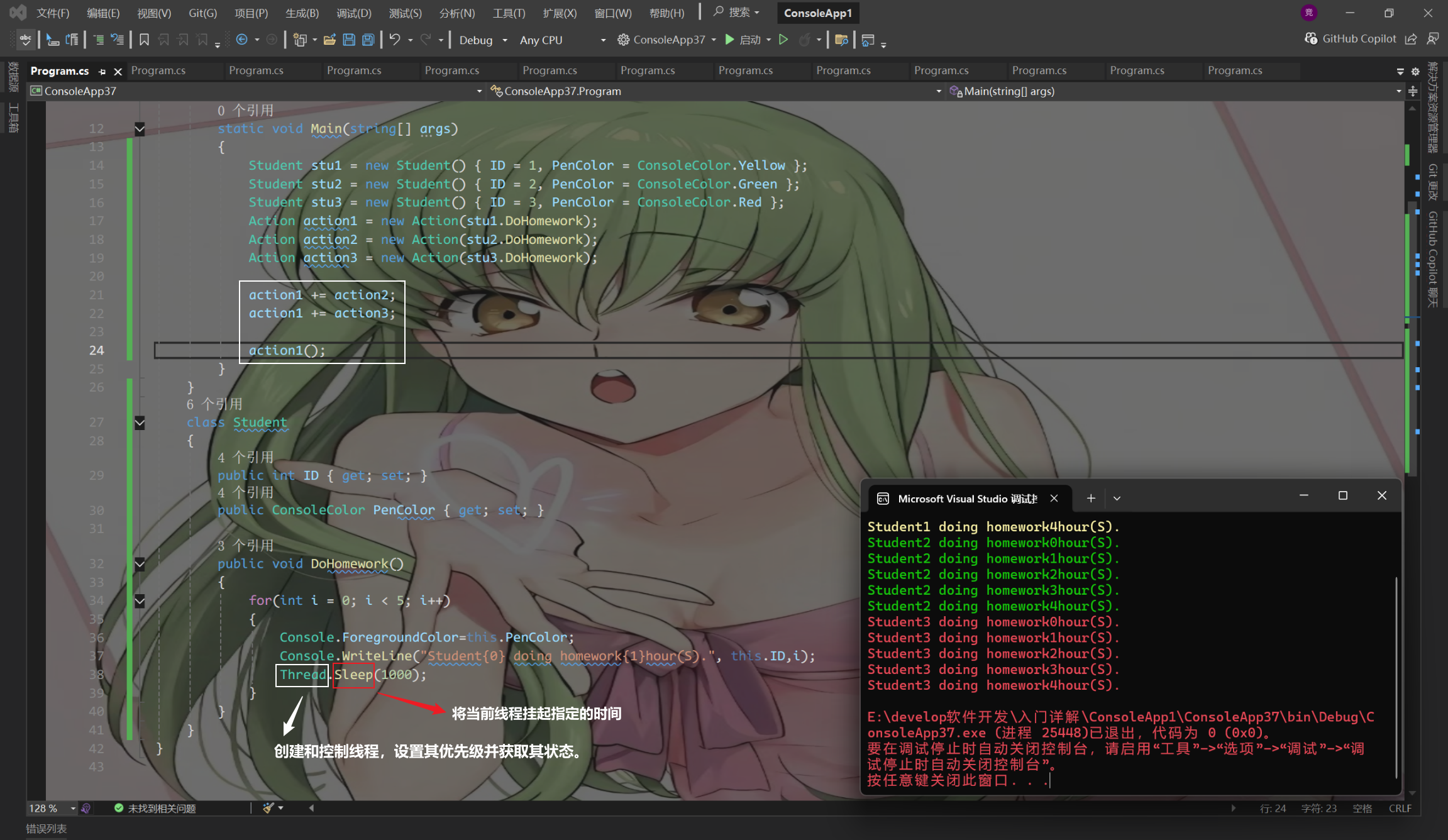Add a new terminal tab with plus

1091,498
